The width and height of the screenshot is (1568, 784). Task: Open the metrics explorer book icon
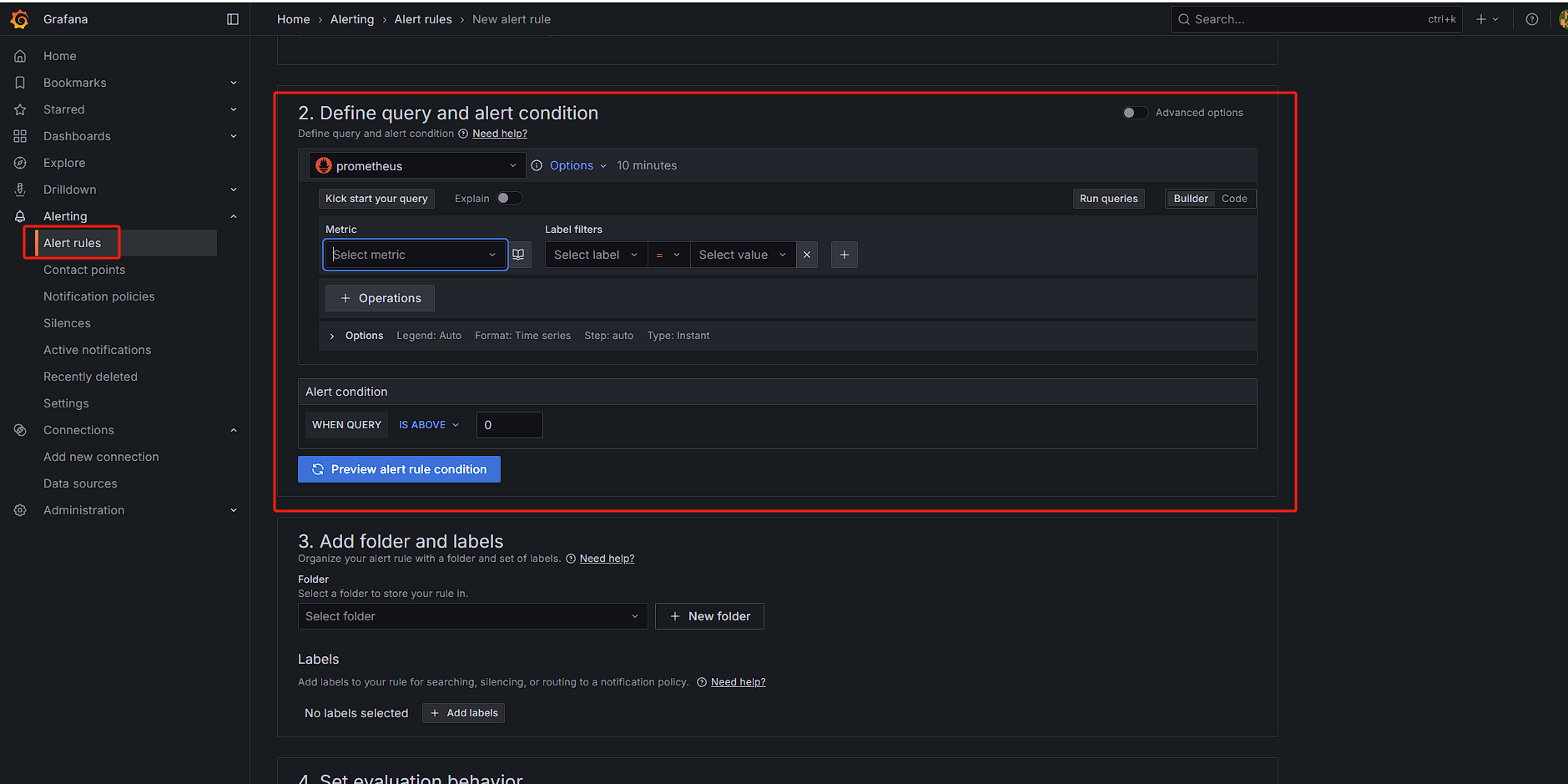click(x=518, y=255)
